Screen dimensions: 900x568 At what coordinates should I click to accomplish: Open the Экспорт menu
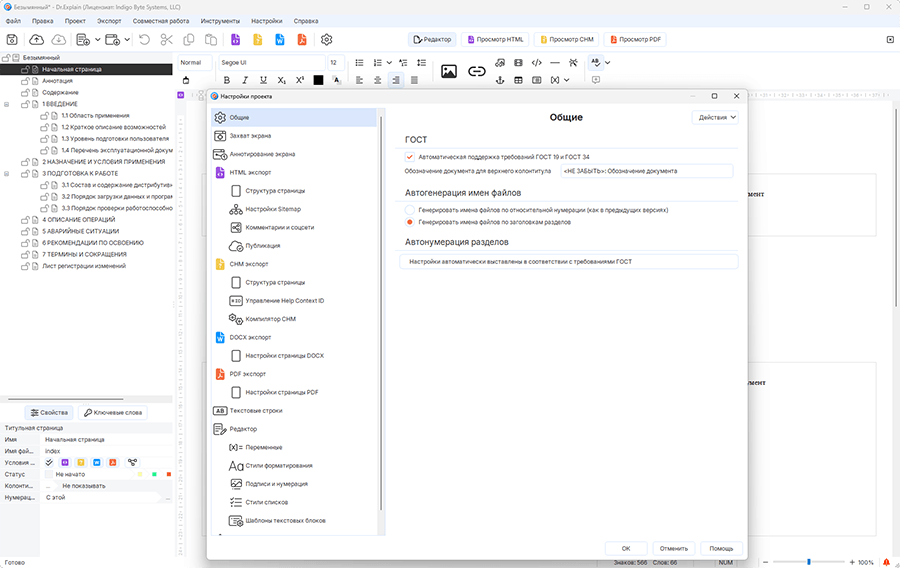pos(109,21)
